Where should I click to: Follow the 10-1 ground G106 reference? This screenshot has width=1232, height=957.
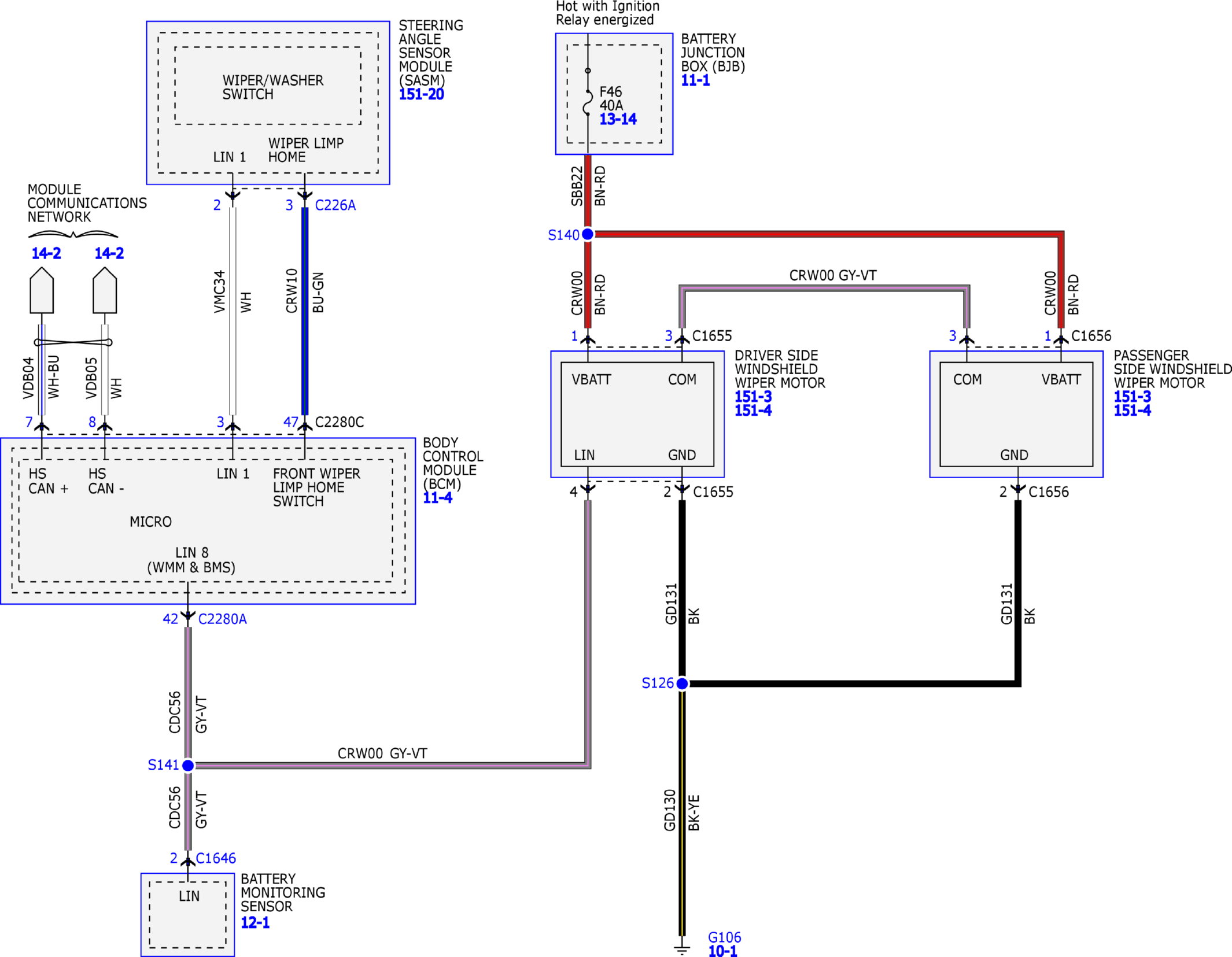pyautogui.click(x=723, y=951)
